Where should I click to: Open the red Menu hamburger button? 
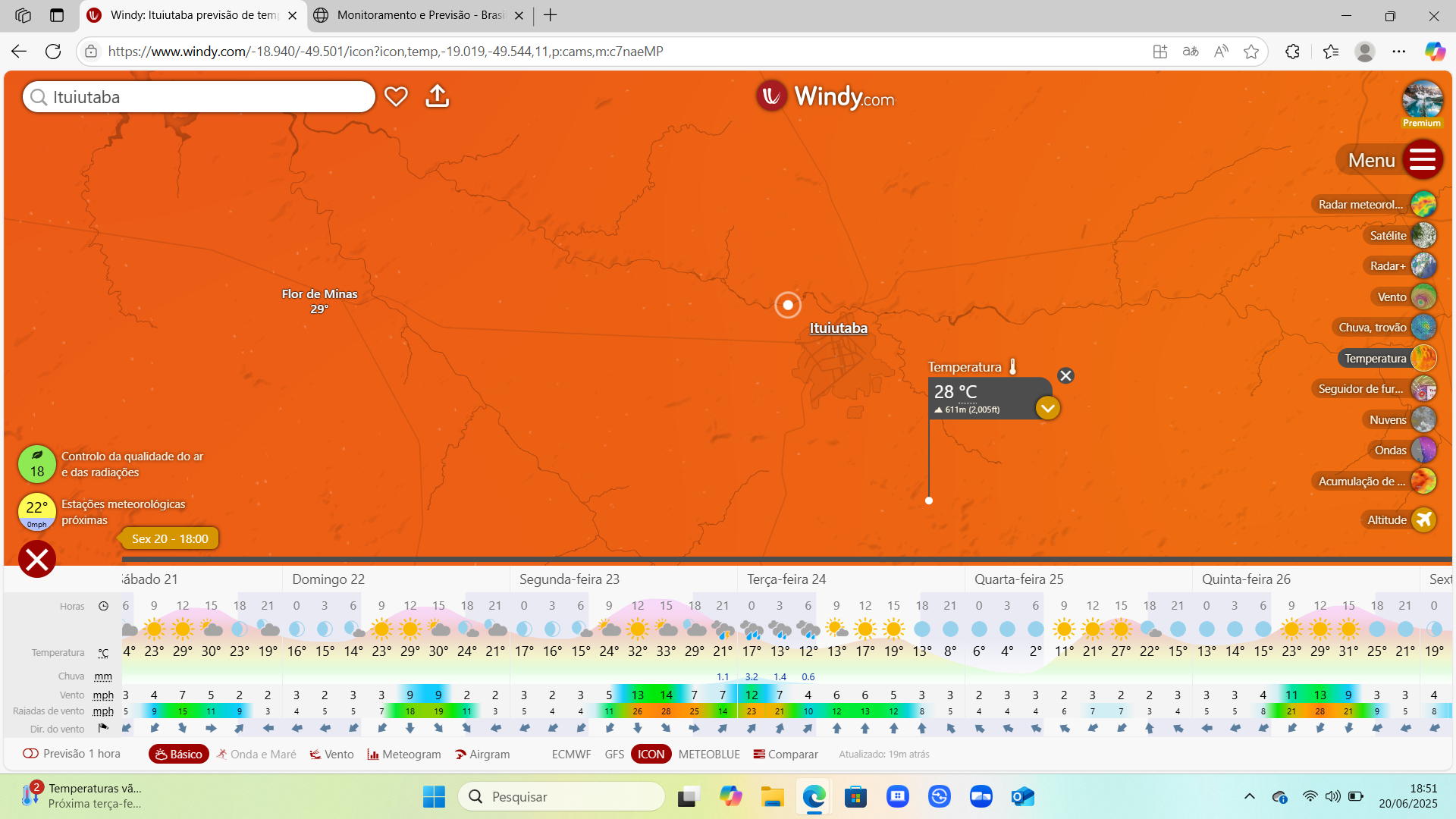click(1422, 160)
